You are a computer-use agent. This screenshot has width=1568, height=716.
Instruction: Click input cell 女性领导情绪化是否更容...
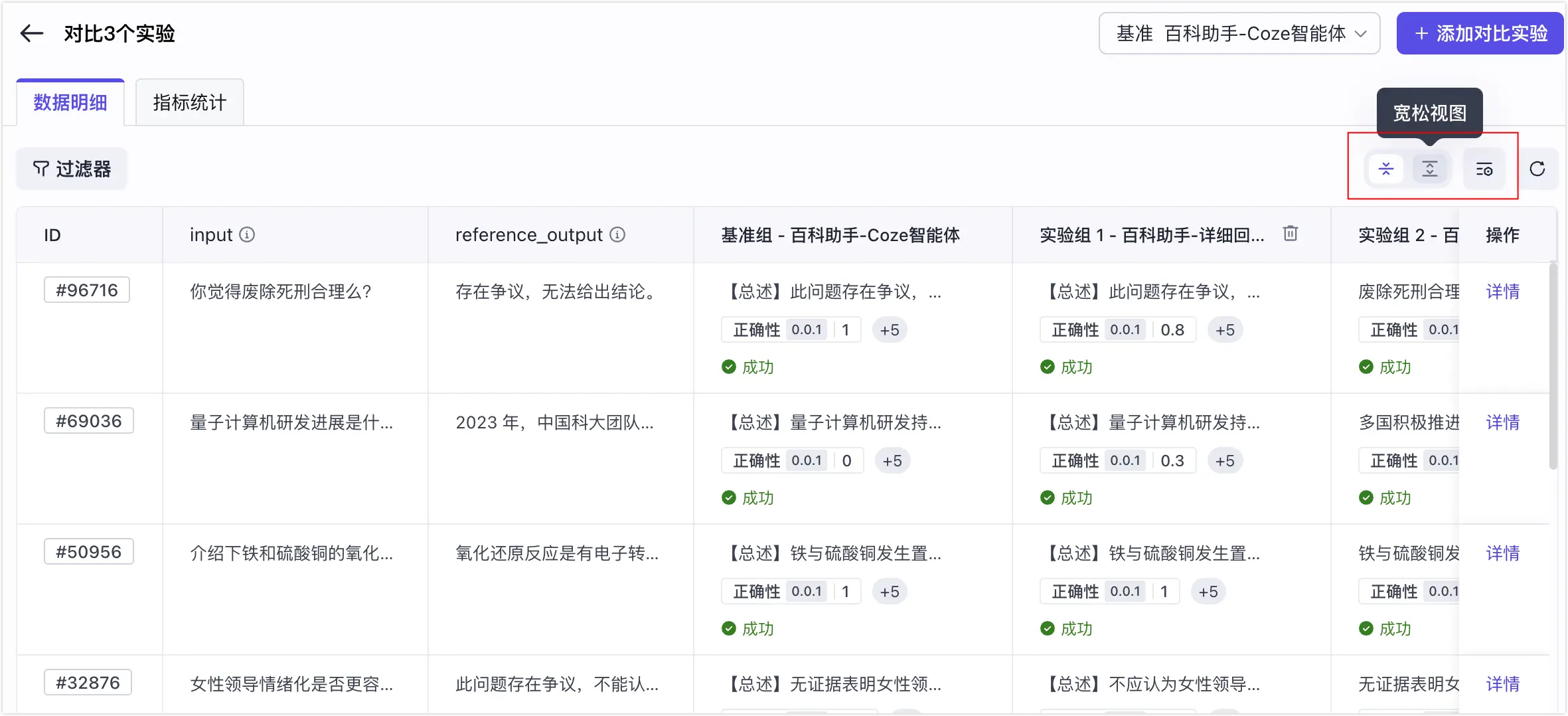coord(291,683)
